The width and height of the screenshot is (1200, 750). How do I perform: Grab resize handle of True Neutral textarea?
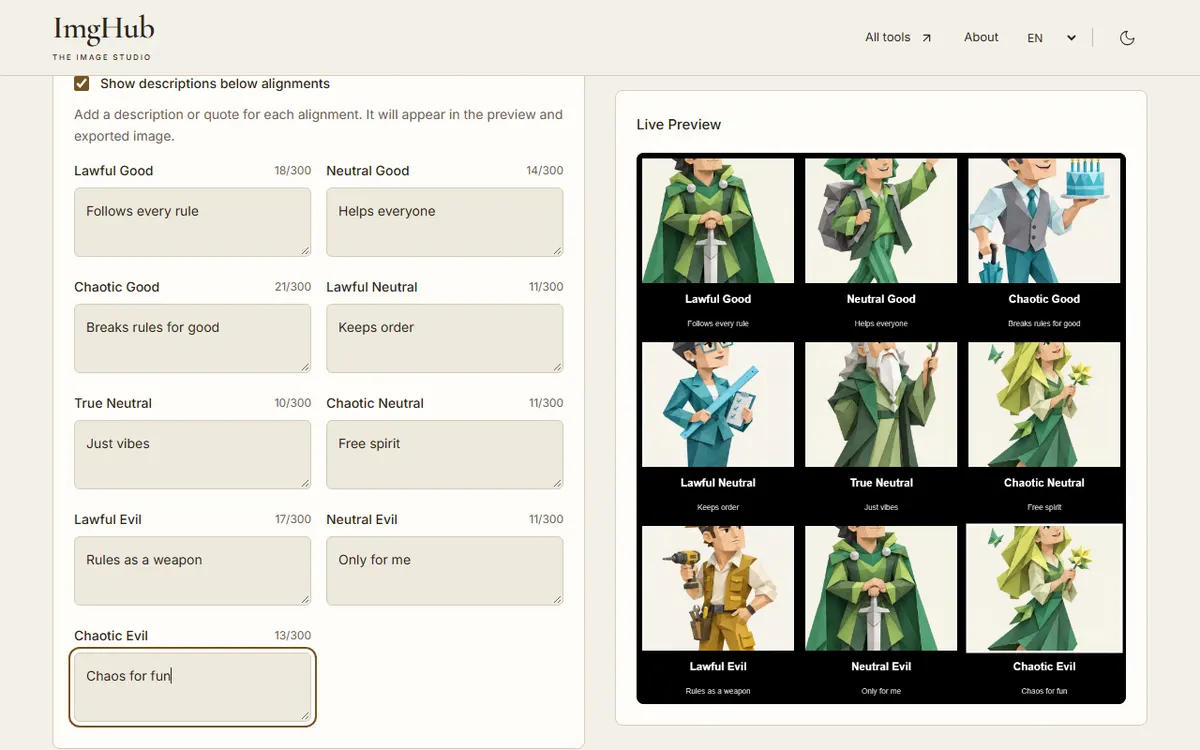point(305,482)
